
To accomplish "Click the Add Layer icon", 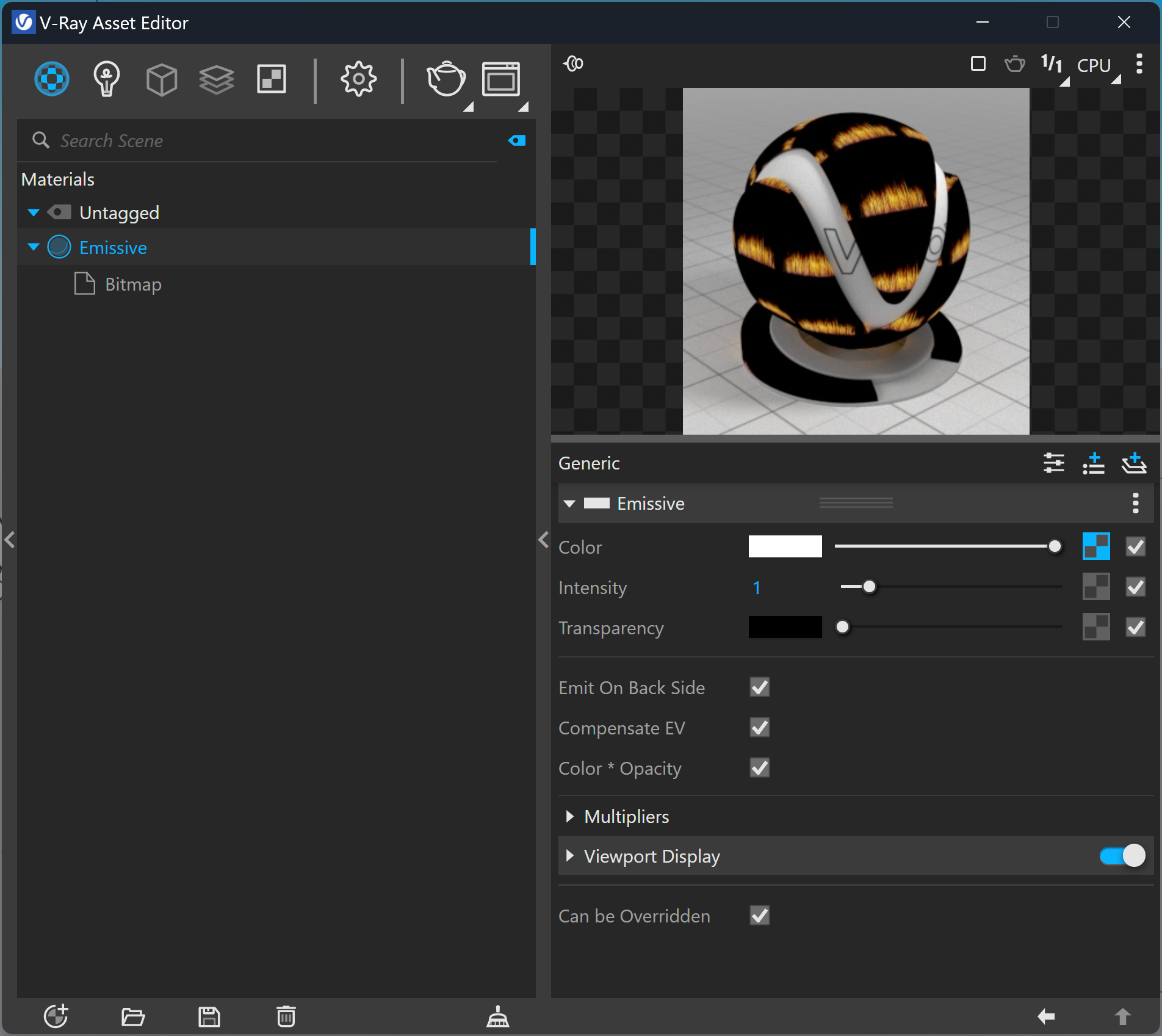I will [x=1134, y=463].
